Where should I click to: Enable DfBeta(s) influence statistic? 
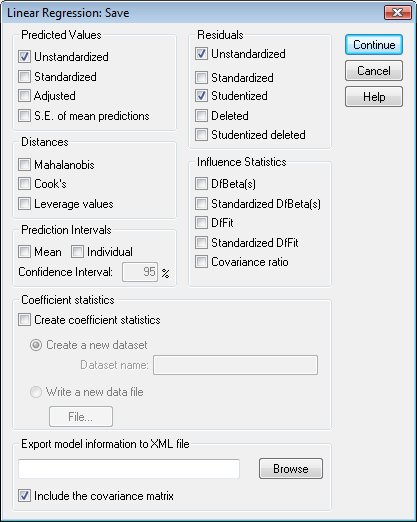201,184
